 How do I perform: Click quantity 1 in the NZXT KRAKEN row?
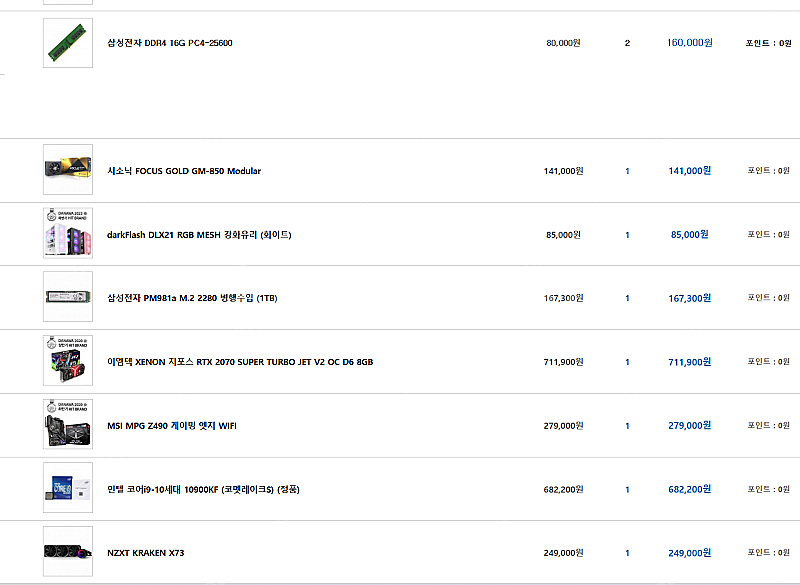tap(627, 553)
